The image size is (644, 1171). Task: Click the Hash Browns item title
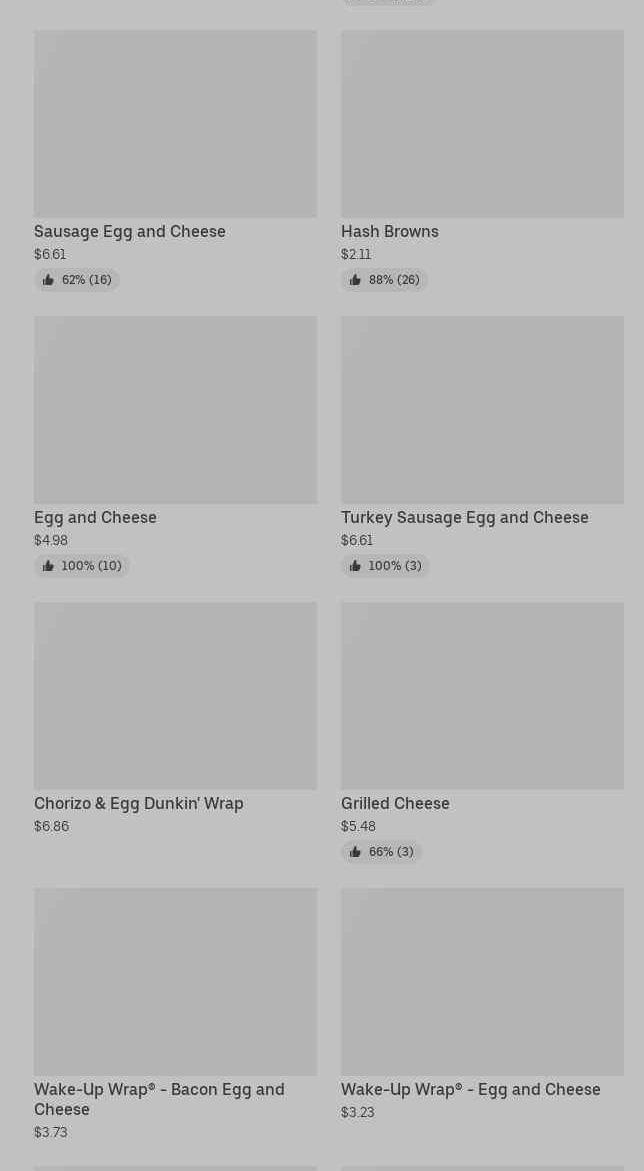pyautogui.click(x=390, y=231)
